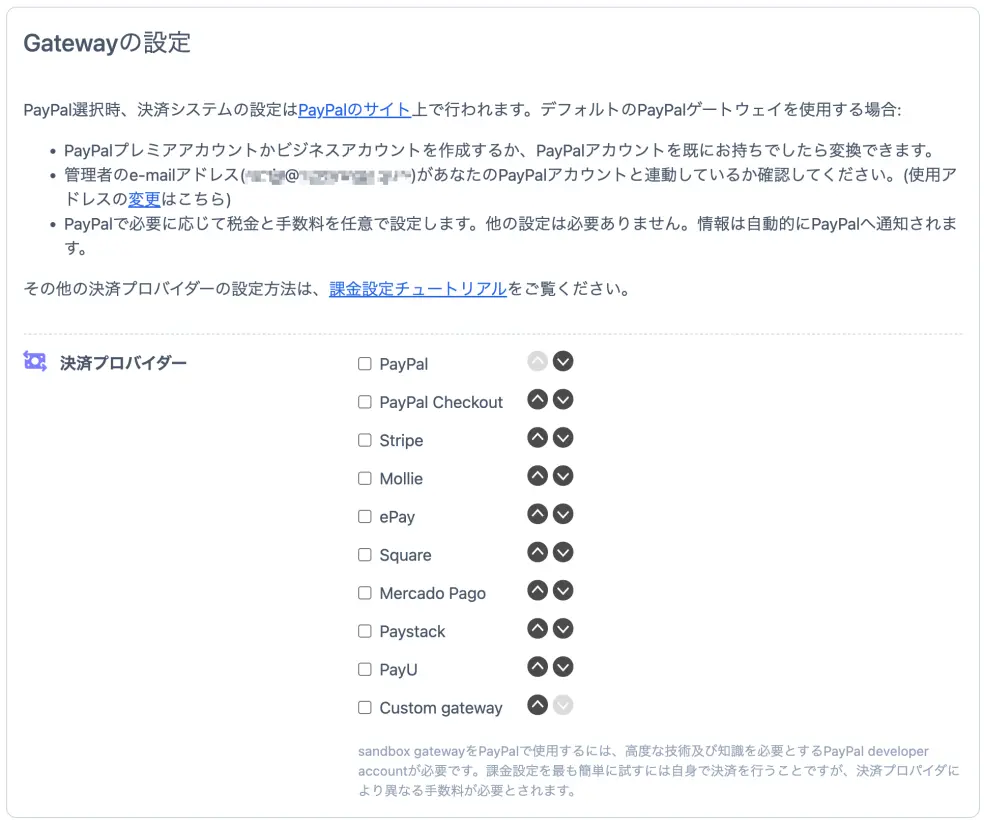Check the PayU provider checkbox
This screenshot has height=820, width=984.
(365, 669)
